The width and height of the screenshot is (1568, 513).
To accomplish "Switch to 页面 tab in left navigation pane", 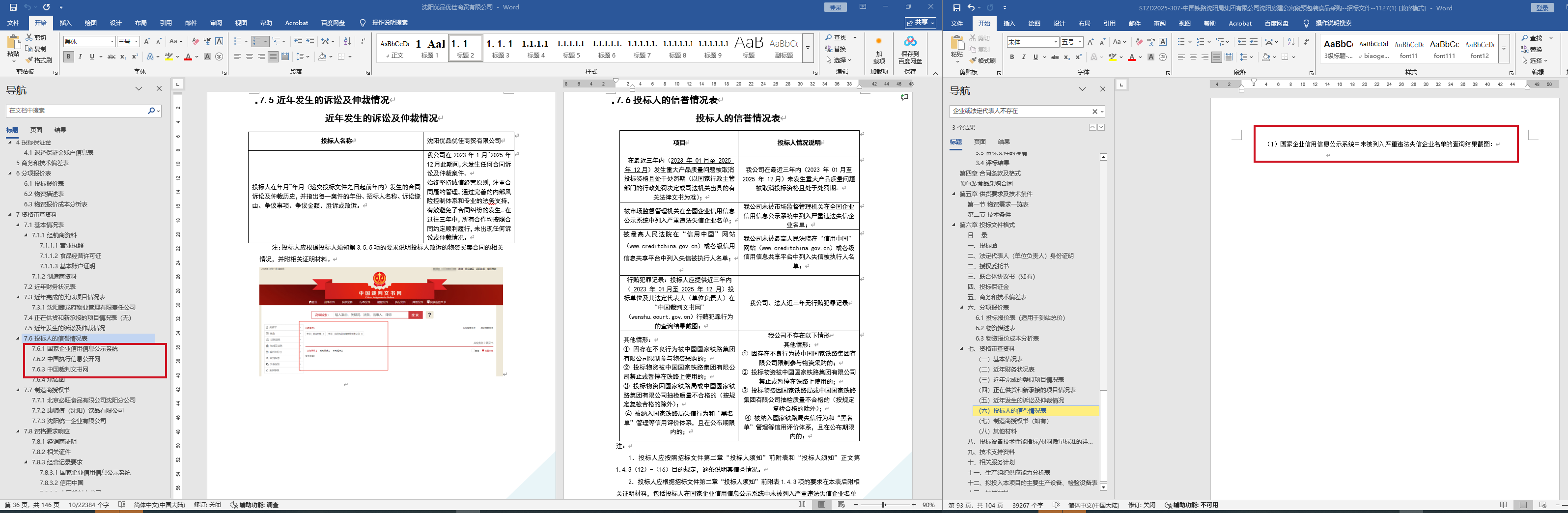I will (x=36, y=130).
